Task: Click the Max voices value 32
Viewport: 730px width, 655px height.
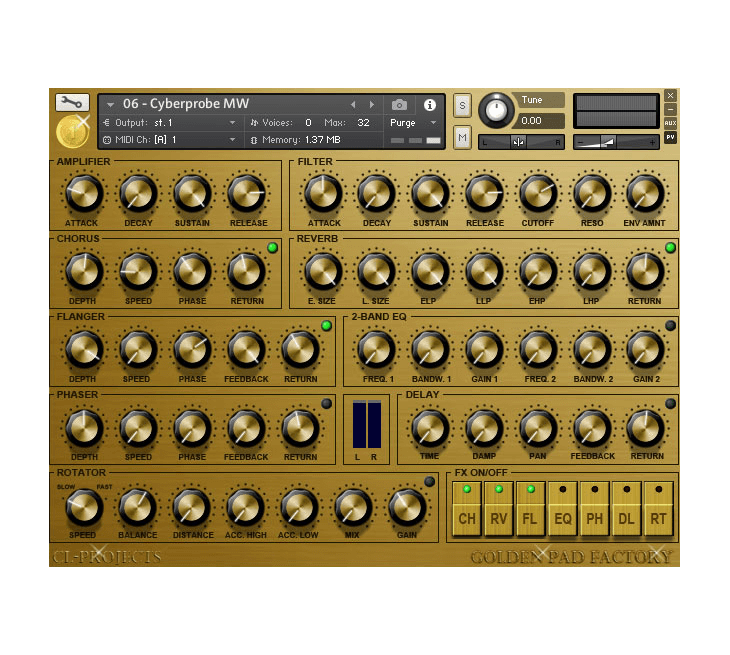Action: (363, 122)
